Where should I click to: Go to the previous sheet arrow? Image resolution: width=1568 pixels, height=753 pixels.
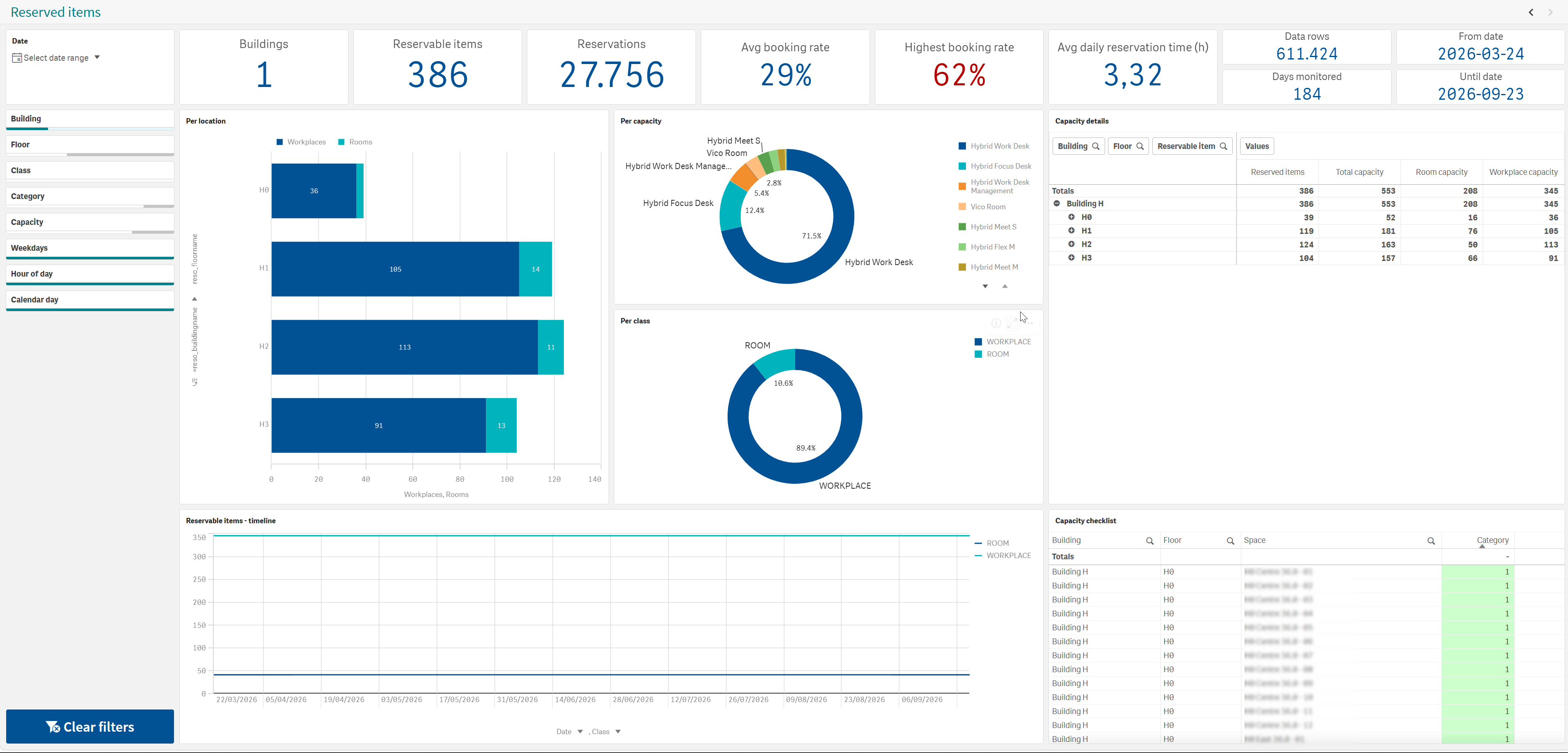1531,12
